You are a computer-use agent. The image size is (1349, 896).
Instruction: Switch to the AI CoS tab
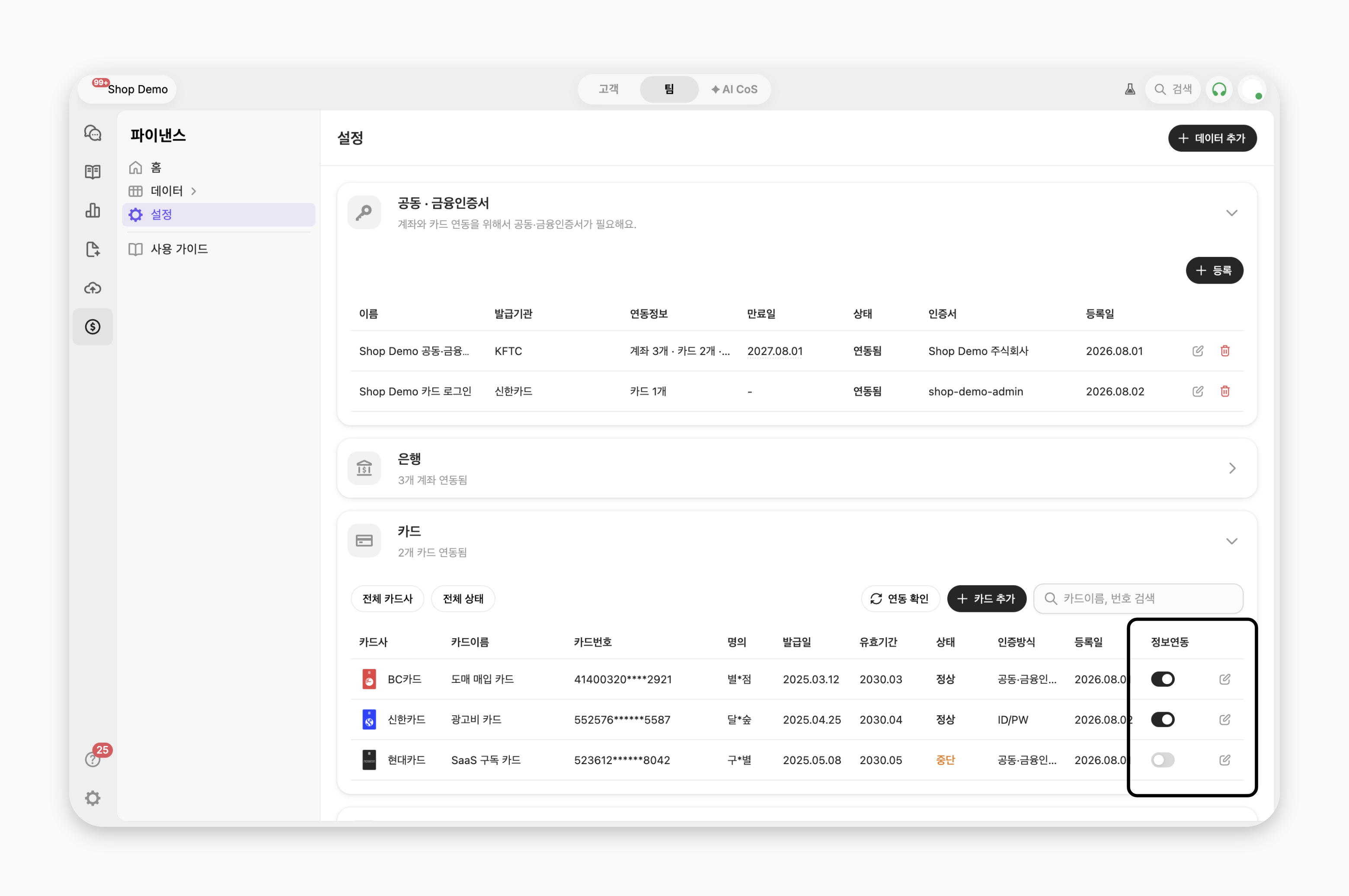[x=734, y=89]
